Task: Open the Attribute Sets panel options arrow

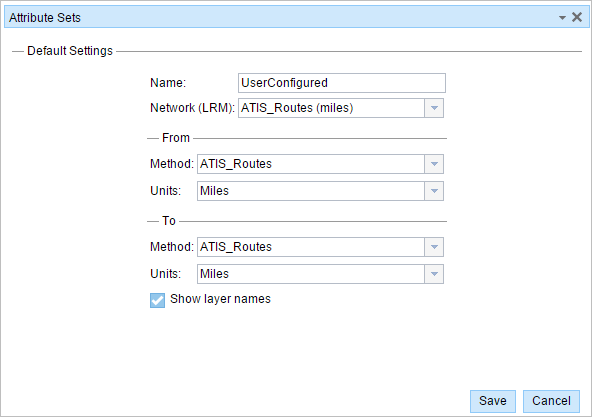Action: coord(562,18)
